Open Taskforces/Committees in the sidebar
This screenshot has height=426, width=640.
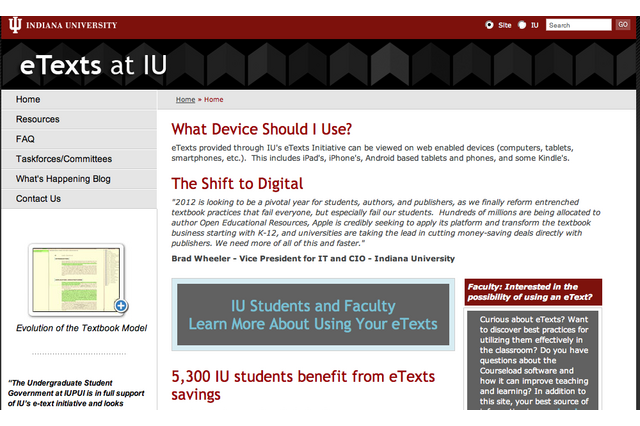(x=64, y=159)
